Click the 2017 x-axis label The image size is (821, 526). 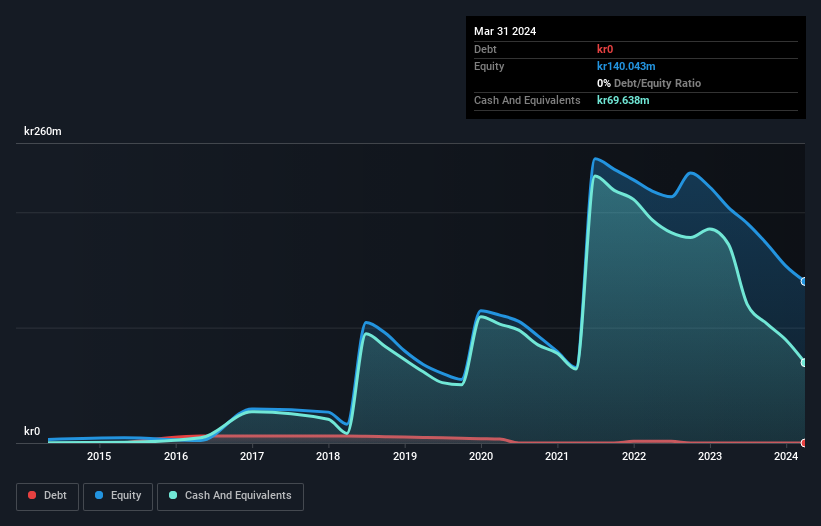[x=252, y=456]
